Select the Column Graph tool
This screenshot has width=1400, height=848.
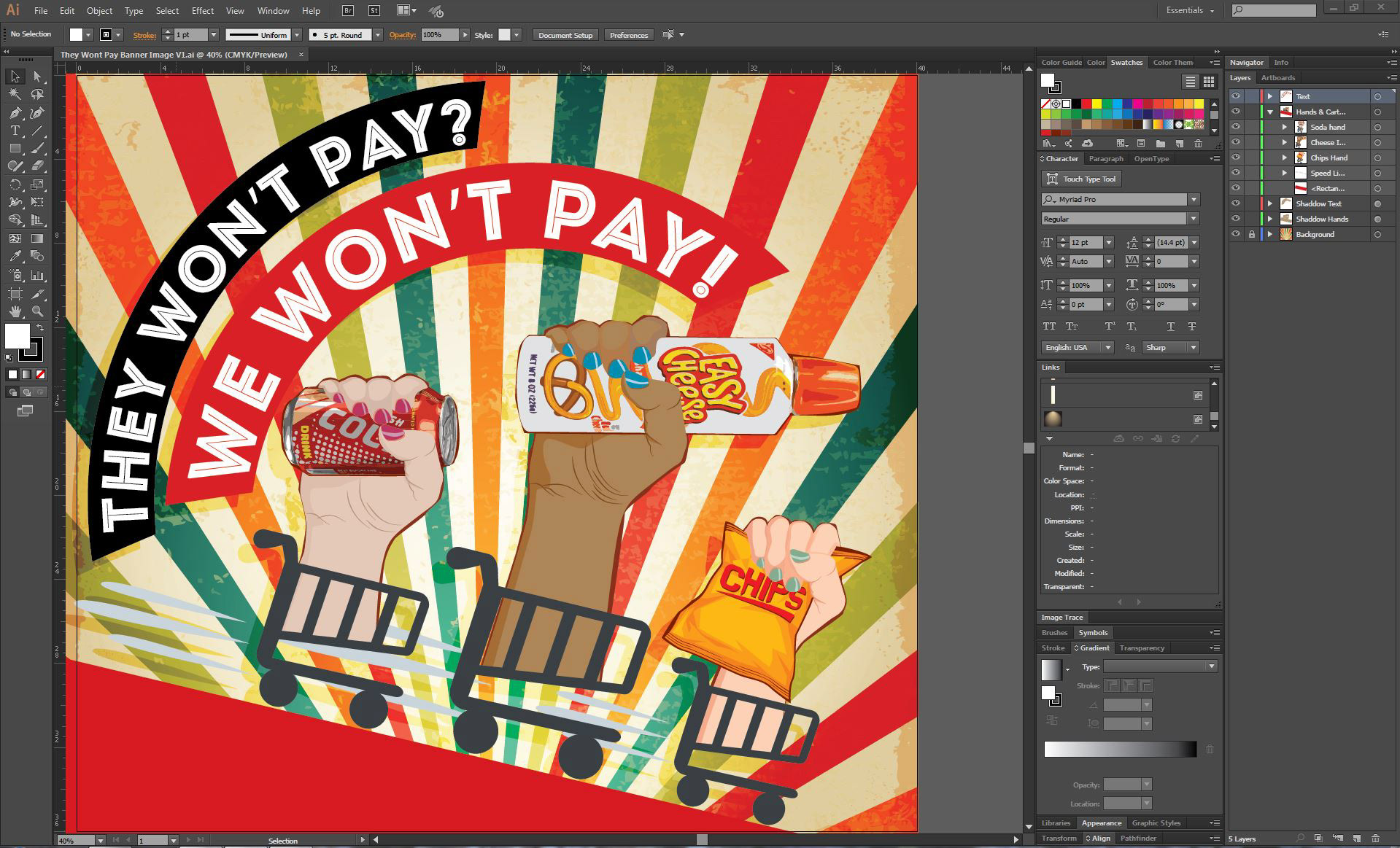pos(37,276)
